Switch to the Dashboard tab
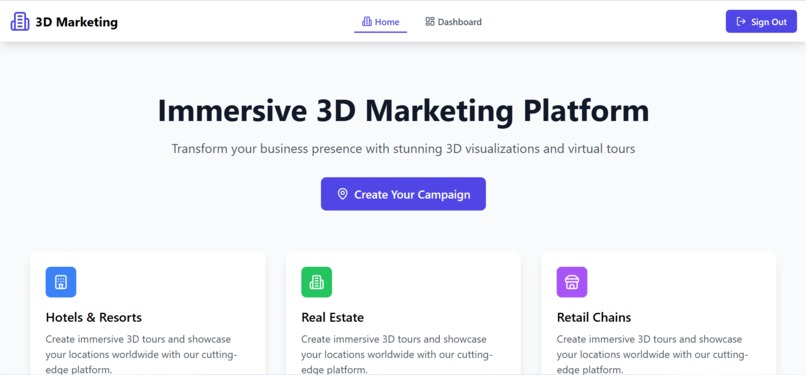806x375 pixels. pyautogui.click(x=453, y=22)
